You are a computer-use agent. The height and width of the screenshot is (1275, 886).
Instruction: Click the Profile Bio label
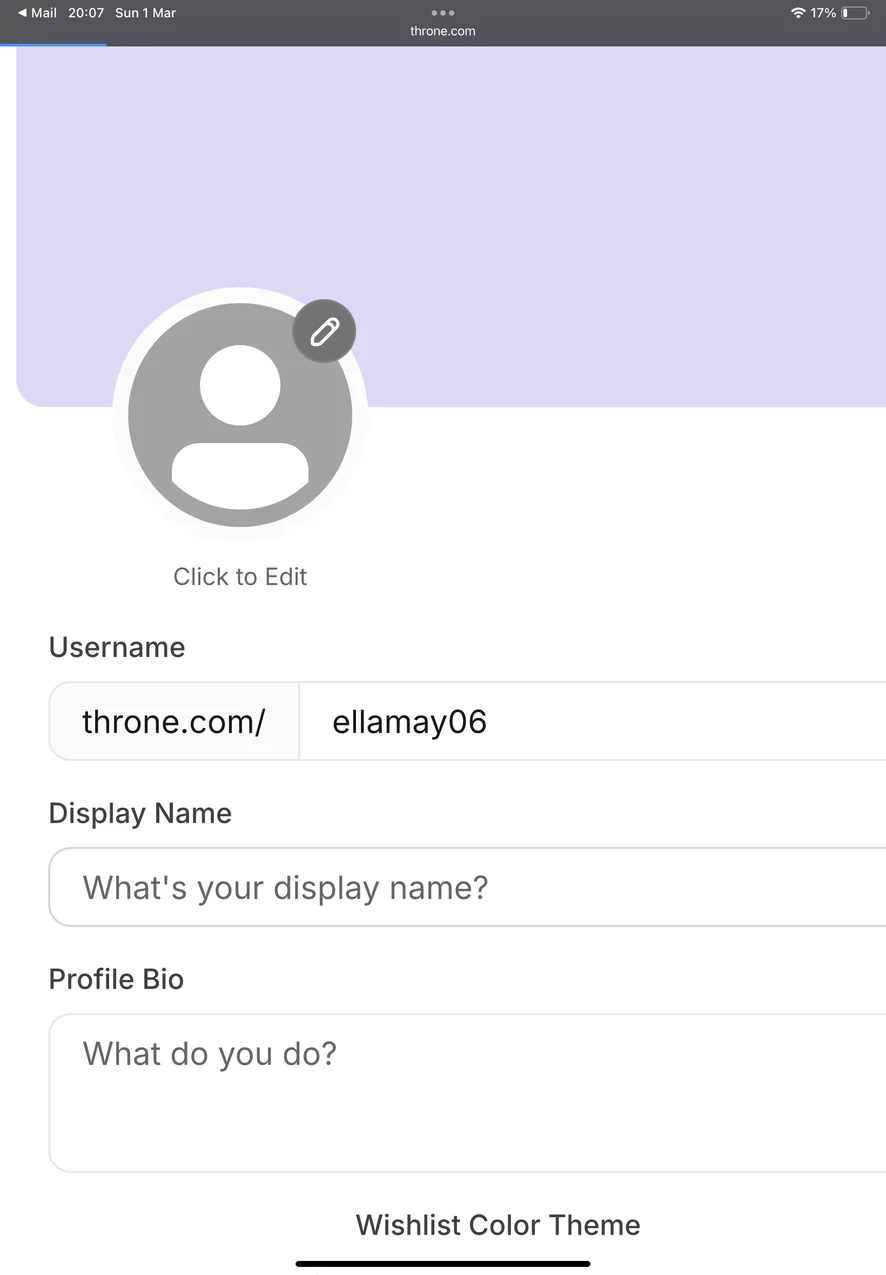(x=116, y=979)
